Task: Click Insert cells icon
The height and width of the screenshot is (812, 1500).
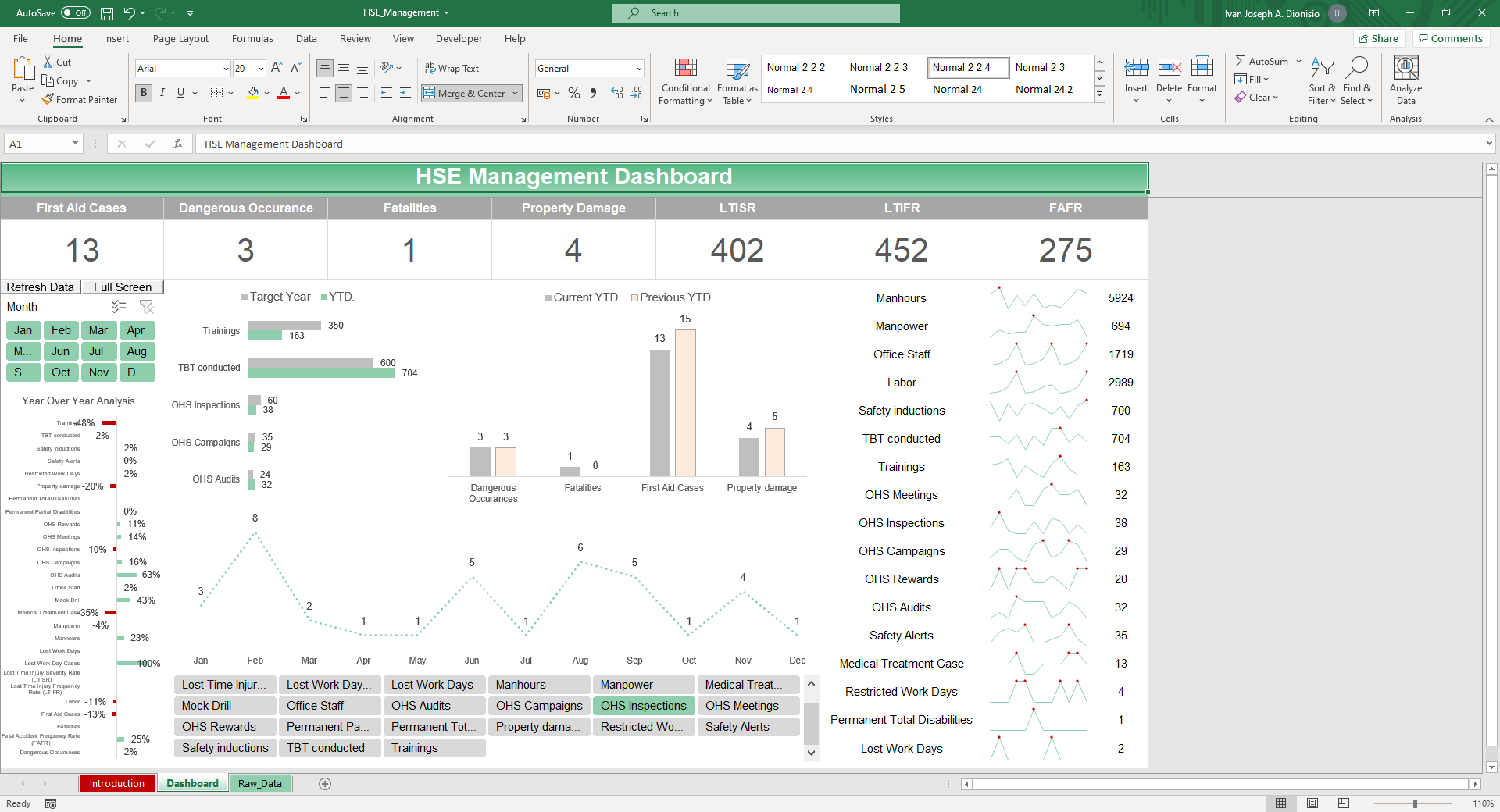Action: point(1136,69)
